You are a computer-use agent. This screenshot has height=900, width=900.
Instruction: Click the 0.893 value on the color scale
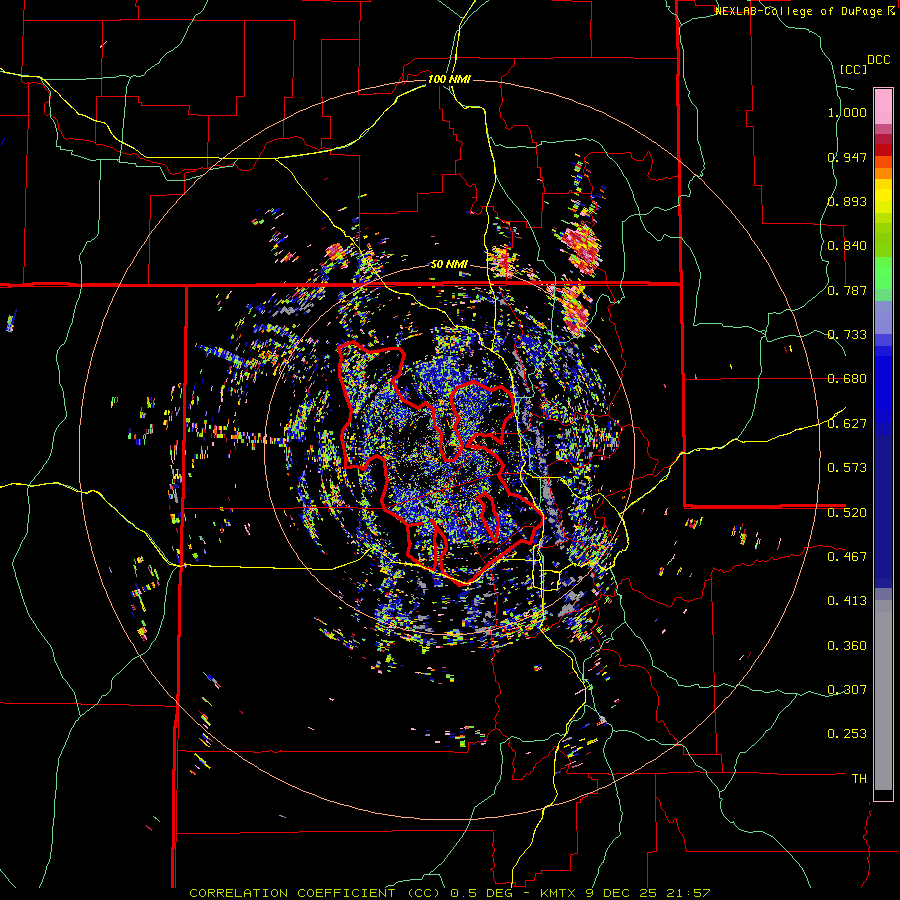coord(847,201)
